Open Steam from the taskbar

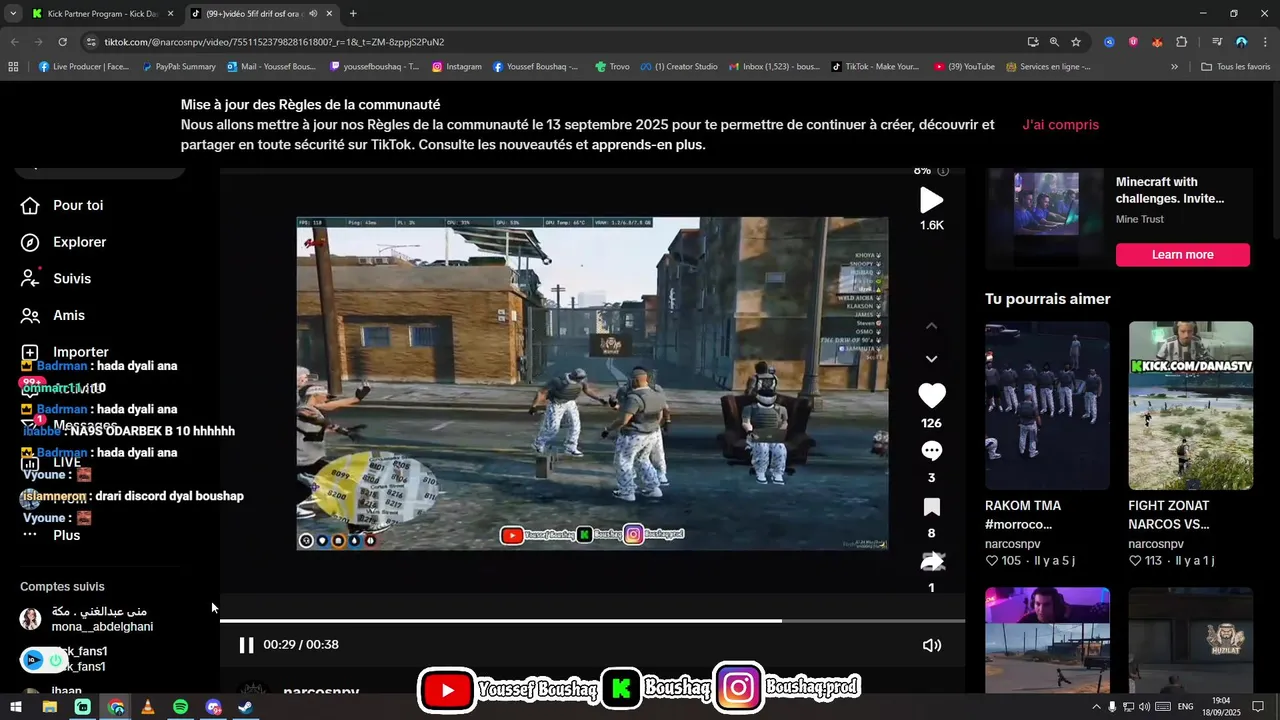point(245,707)
